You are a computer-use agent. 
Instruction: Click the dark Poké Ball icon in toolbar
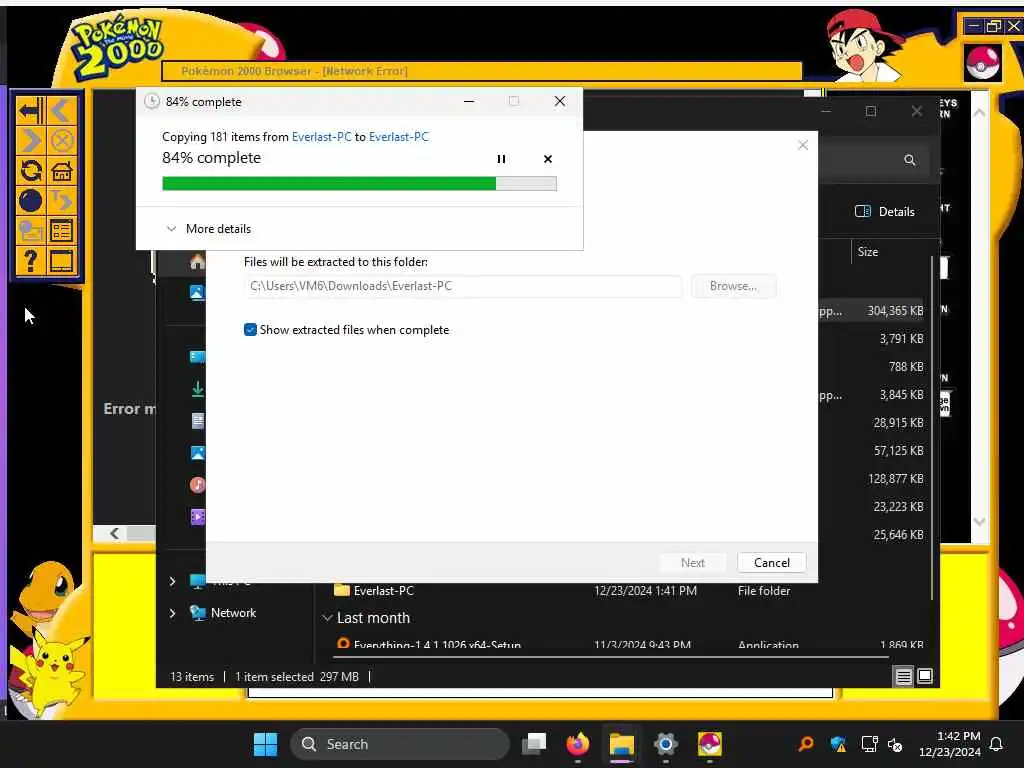[31, 200]
